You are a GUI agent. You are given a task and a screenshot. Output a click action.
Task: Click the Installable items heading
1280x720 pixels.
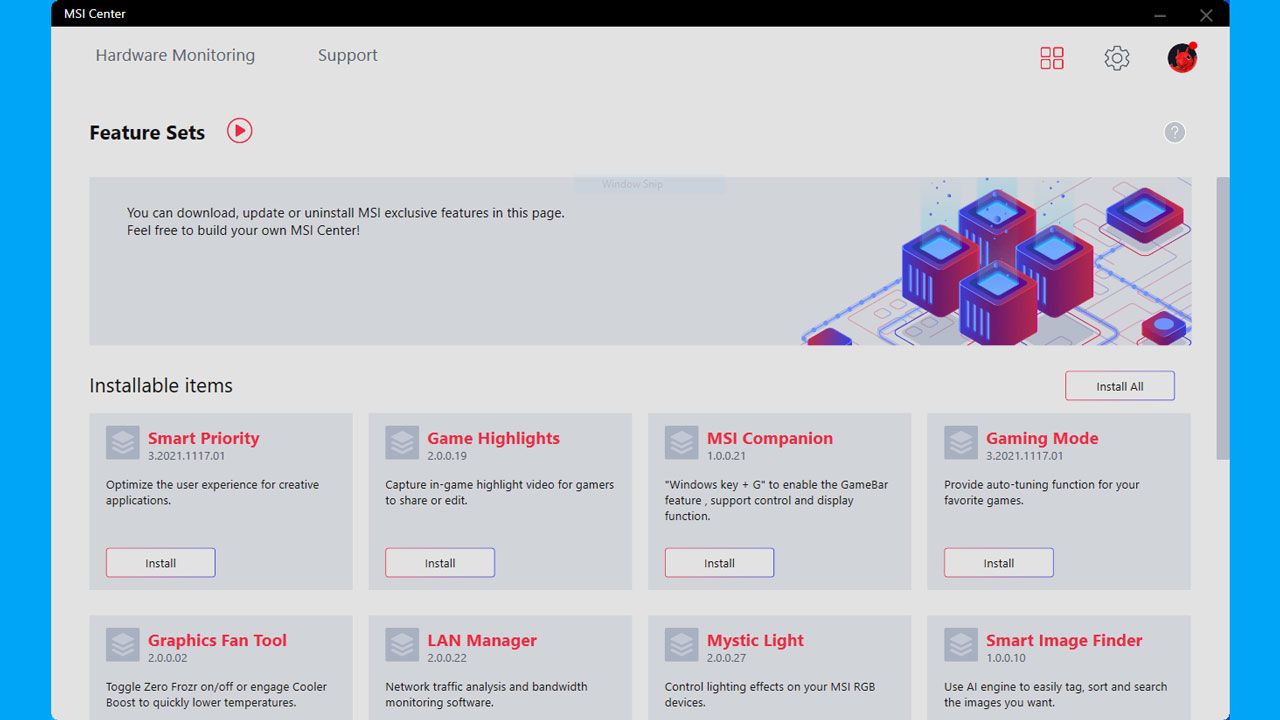pos(161,386)
